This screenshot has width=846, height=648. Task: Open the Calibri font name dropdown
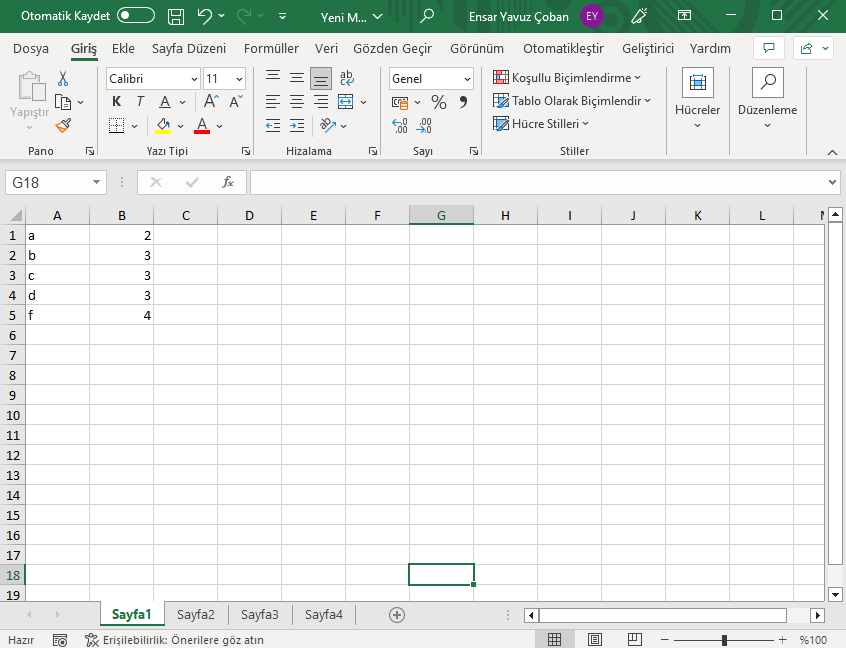[194, 79]
